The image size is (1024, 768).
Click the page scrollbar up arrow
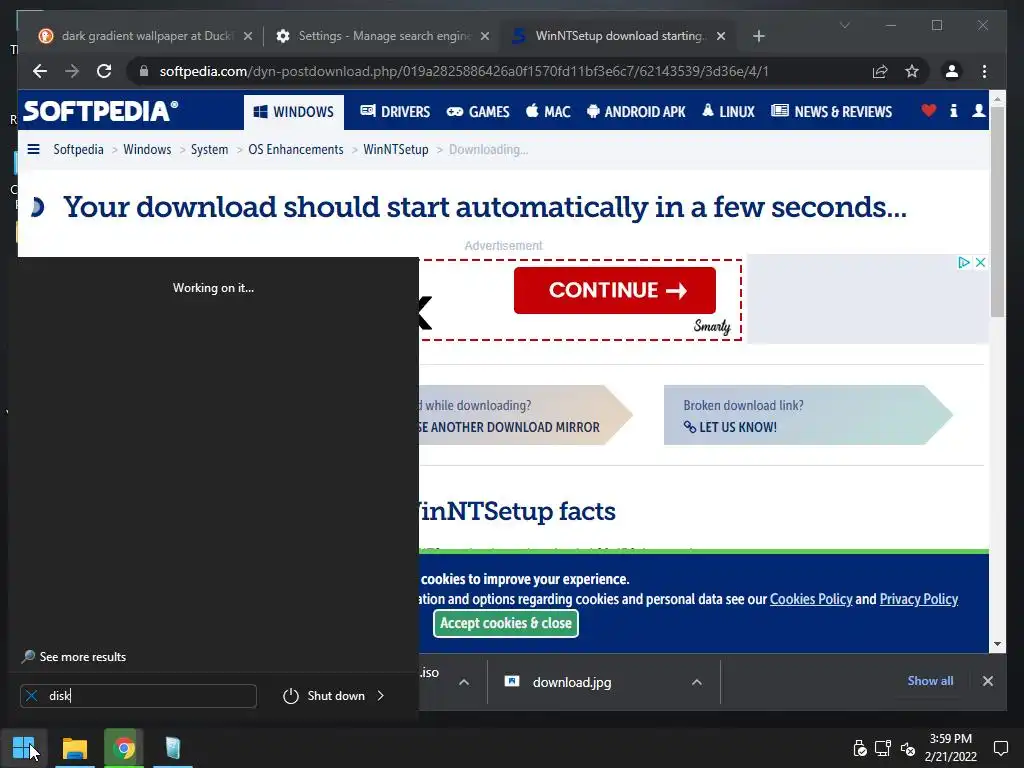997,99
